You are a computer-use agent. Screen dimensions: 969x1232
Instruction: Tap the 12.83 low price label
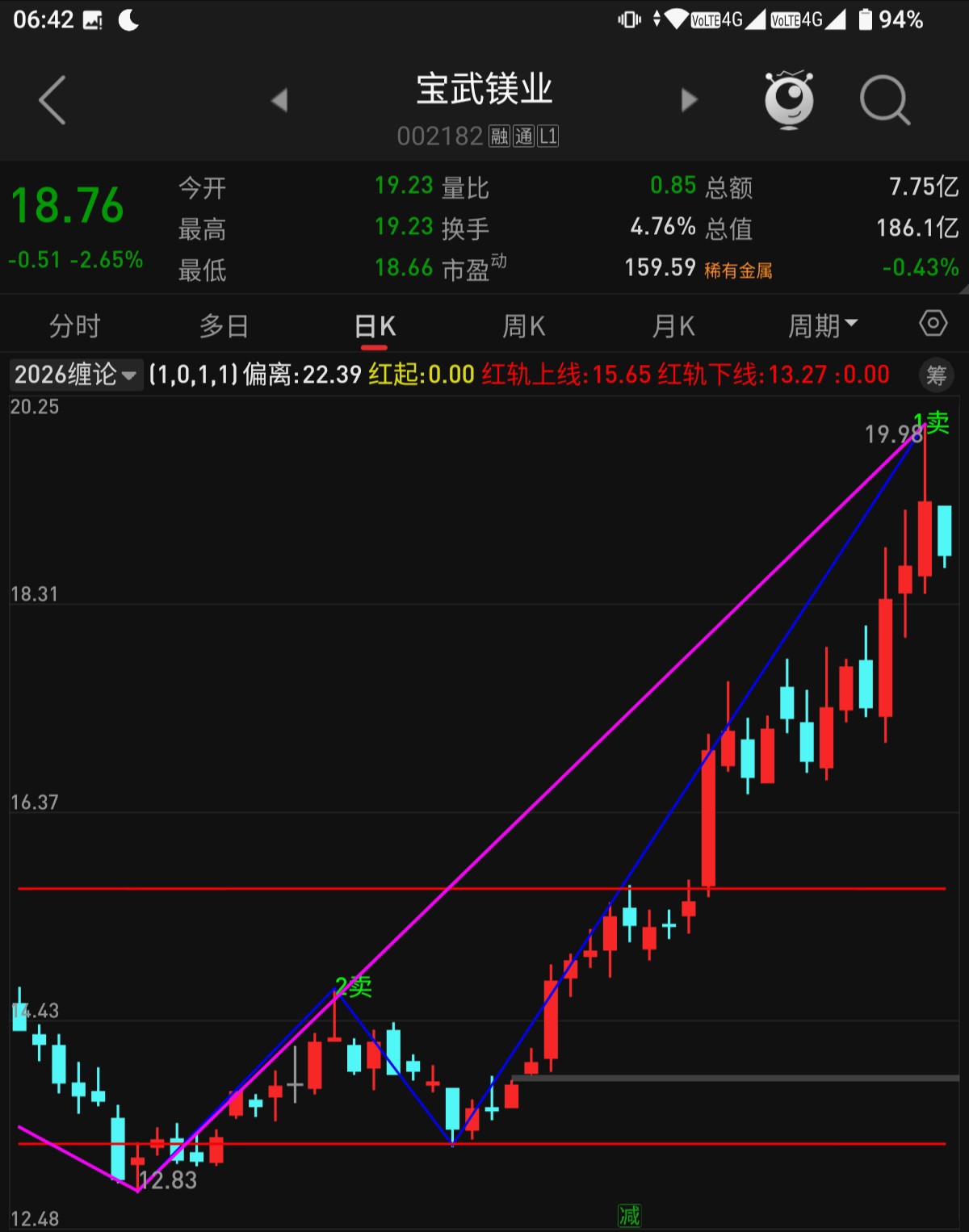(167, 1180)
